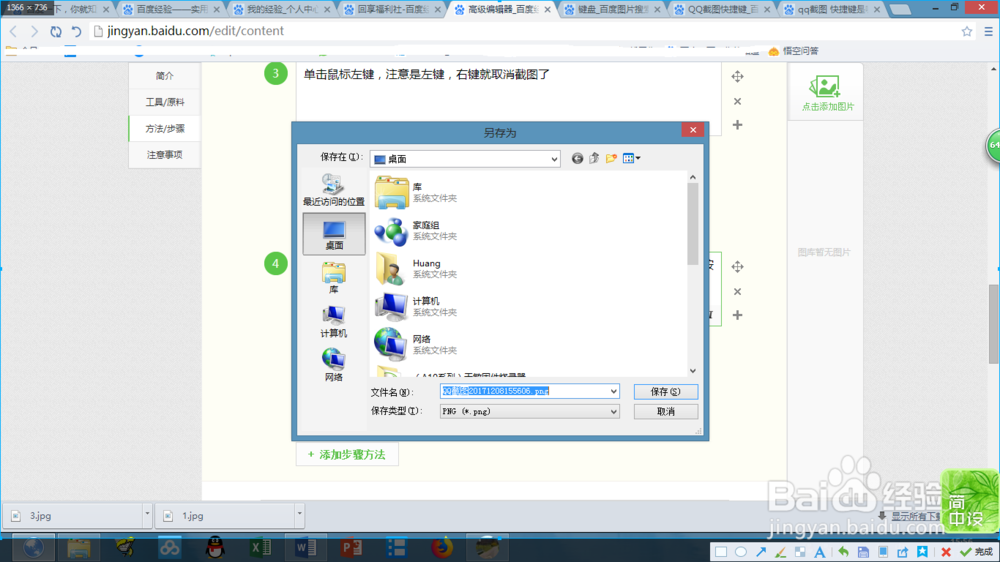Bookmark the page with the star icon
Viewport: 1000px width, 562px height.
pos(967,31)
